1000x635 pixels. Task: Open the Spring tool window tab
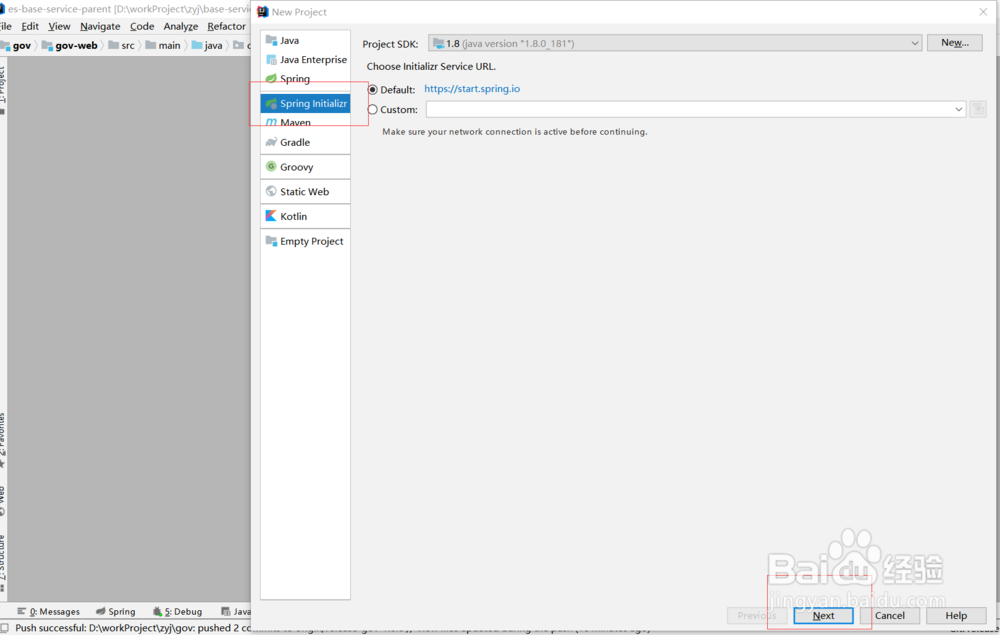115,611
